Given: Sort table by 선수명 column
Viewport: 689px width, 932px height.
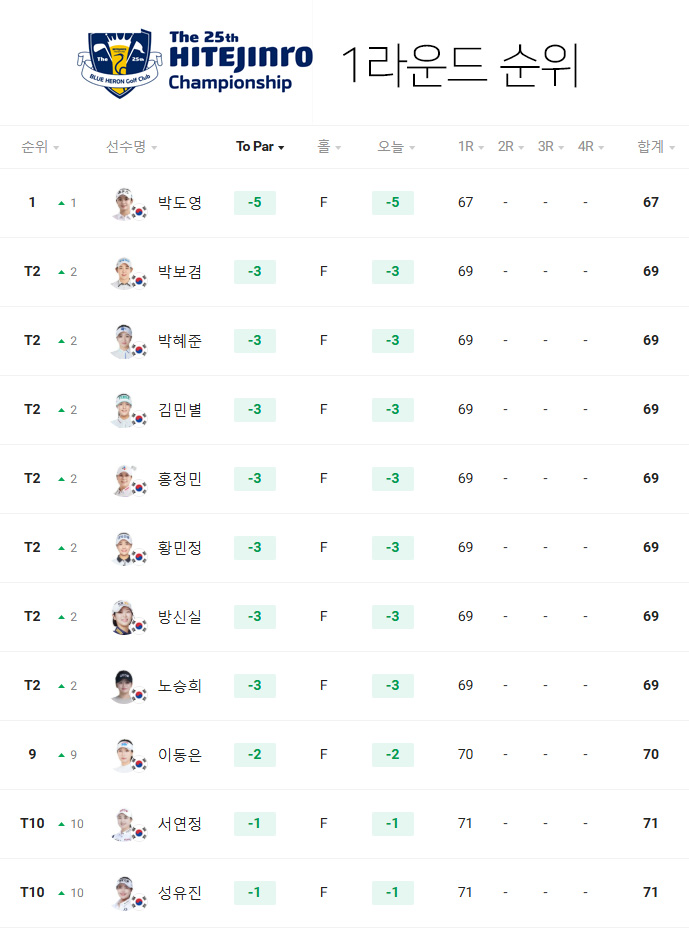Looking at the screenshot, I should (x=131, y=147).
